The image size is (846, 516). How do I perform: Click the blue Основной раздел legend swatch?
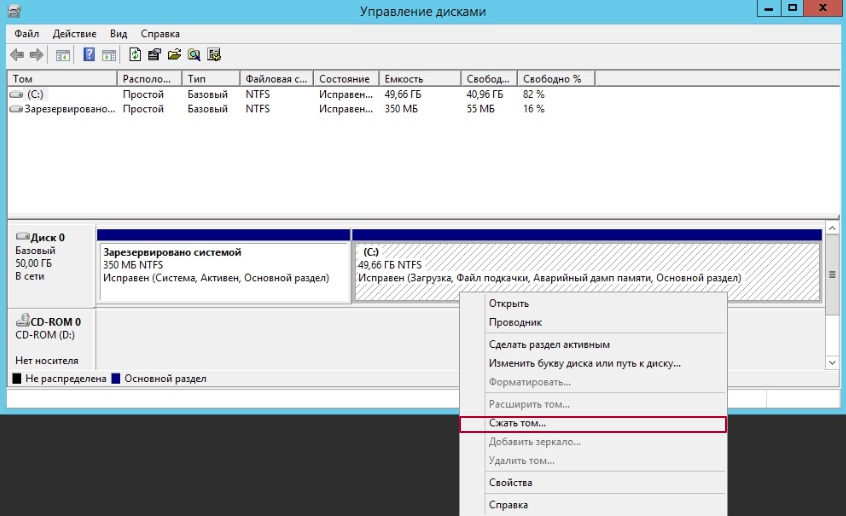click(115, 378)
